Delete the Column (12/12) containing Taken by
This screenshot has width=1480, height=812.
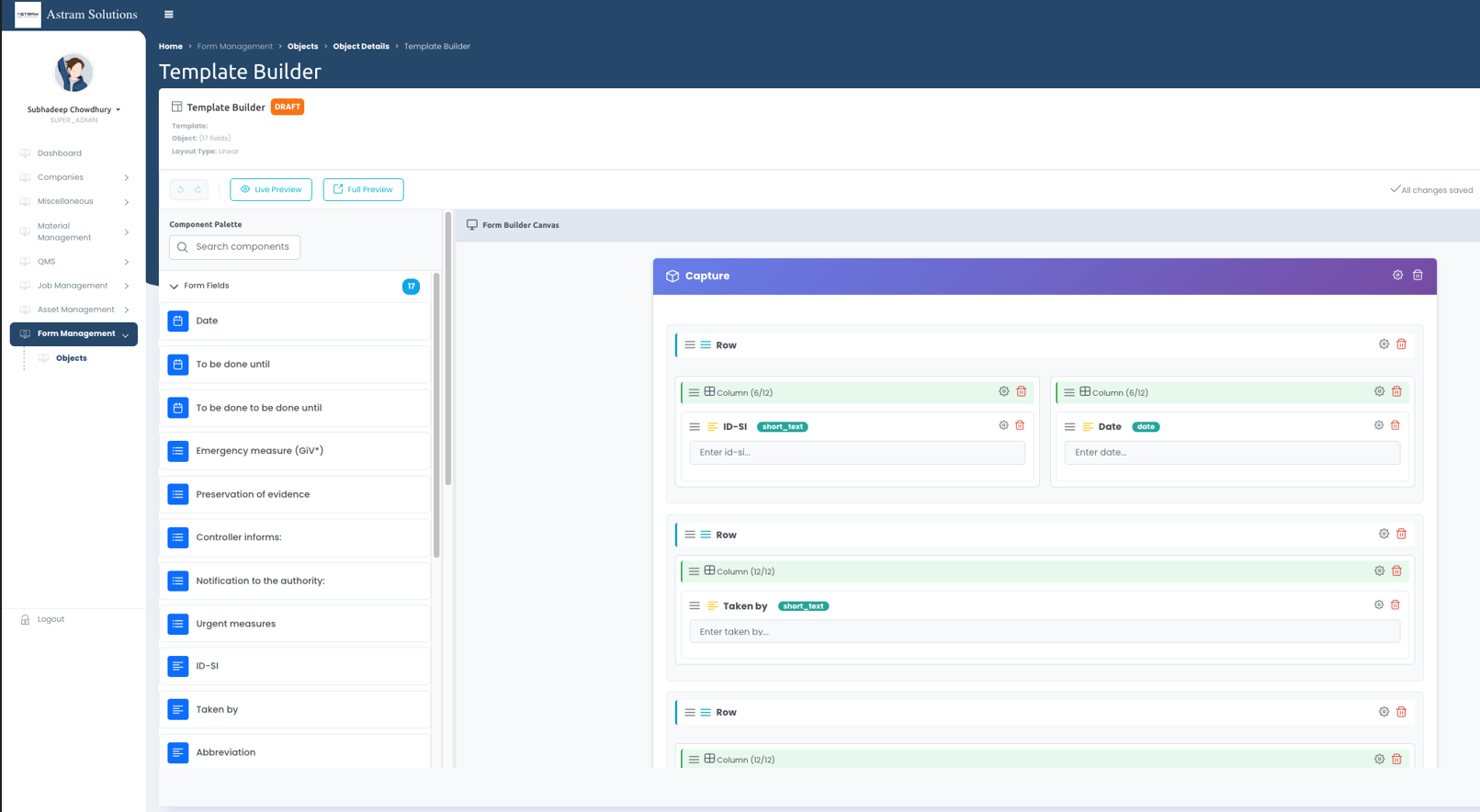pyautogui.click(x=1396, y=571)
